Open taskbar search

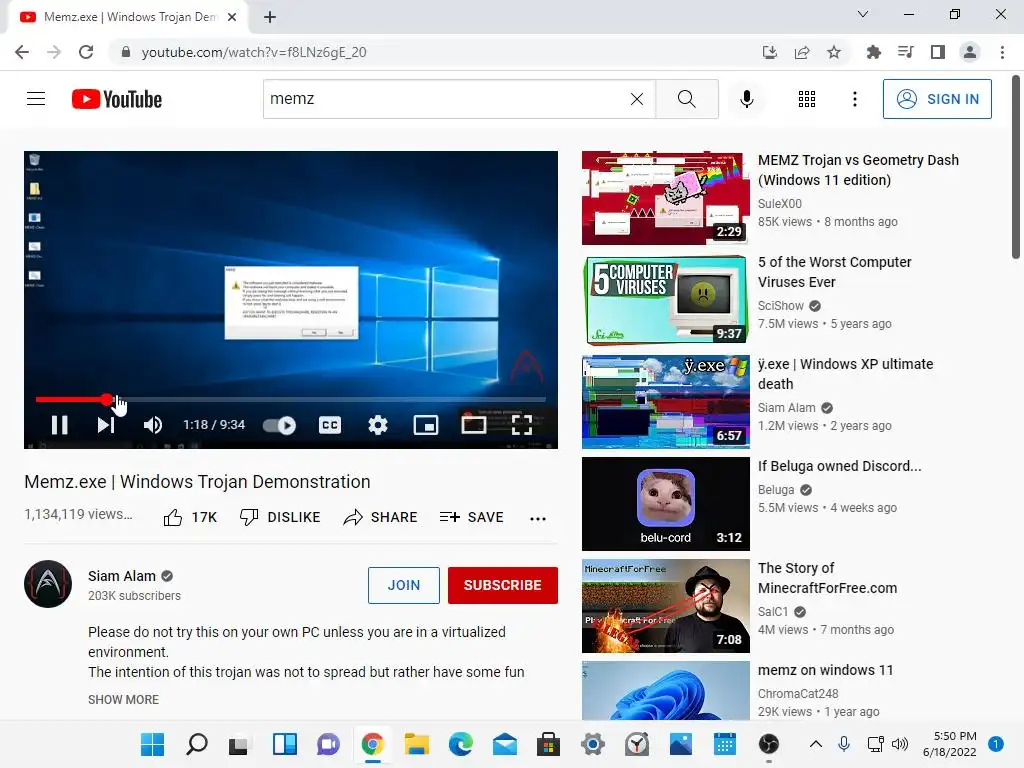point(197,744)
